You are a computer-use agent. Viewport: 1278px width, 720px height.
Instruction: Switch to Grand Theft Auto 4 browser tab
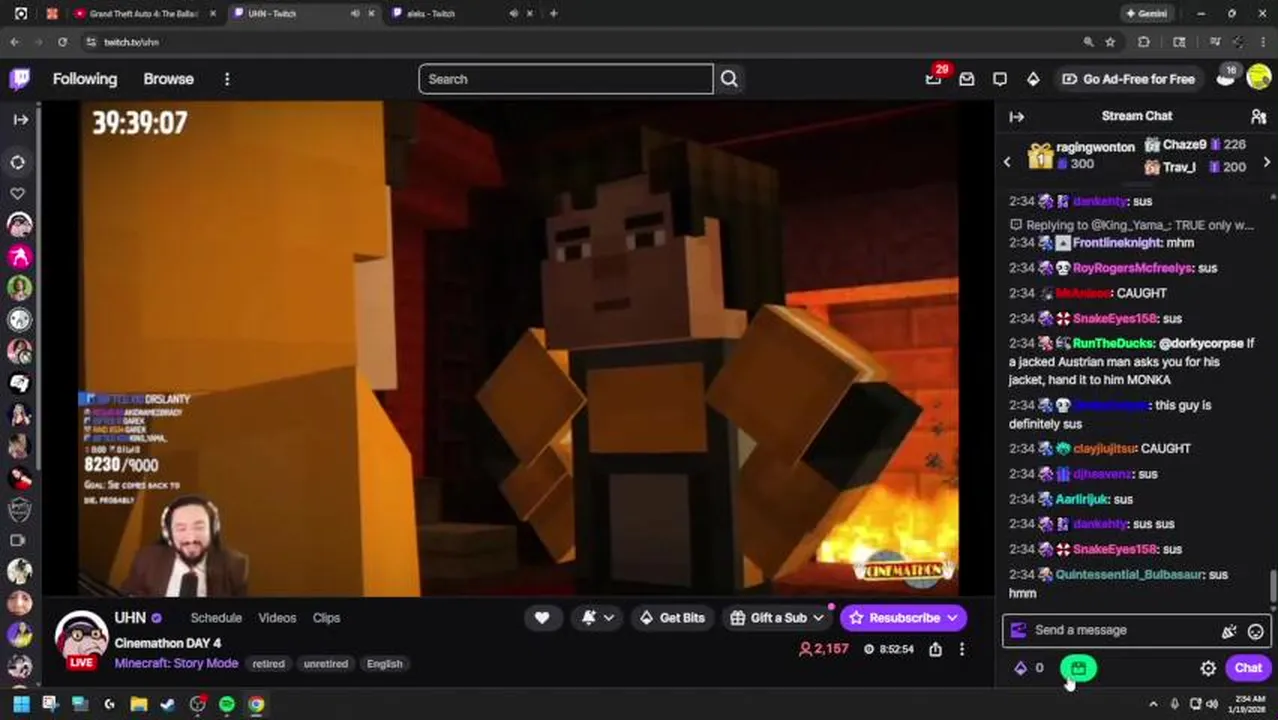144,14
